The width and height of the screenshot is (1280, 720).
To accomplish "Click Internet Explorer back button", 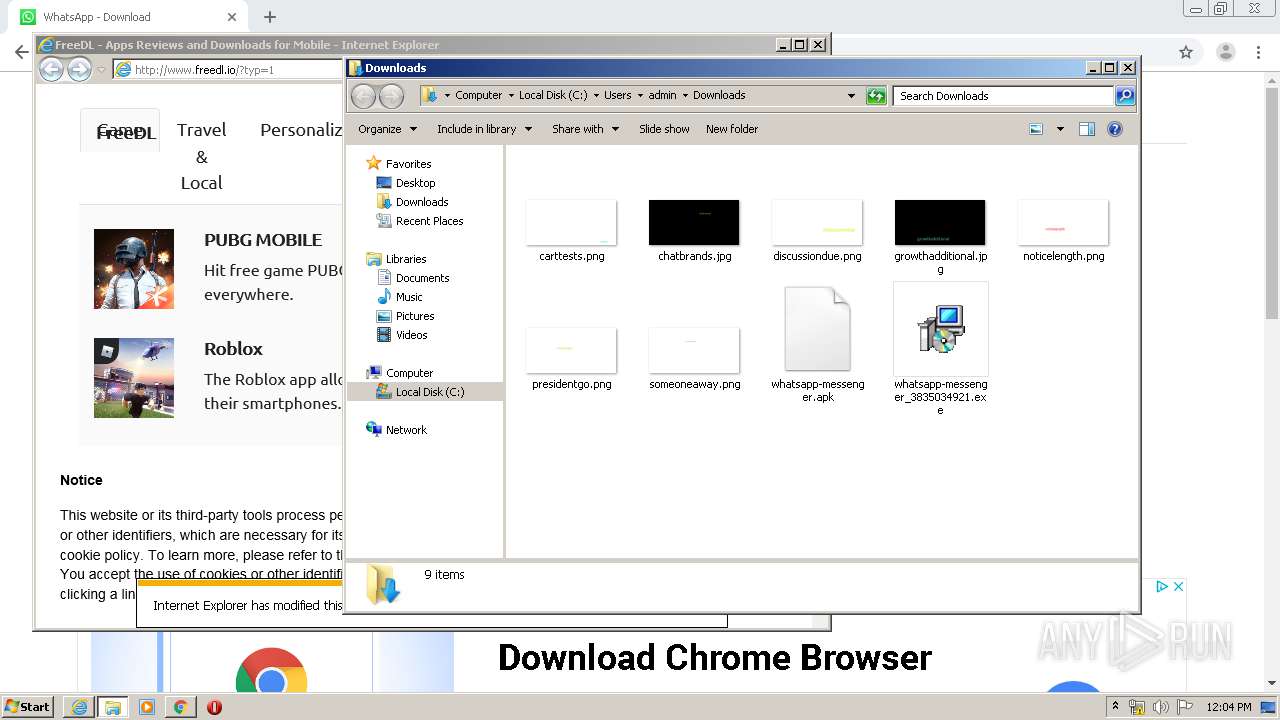I will point(51,69).
